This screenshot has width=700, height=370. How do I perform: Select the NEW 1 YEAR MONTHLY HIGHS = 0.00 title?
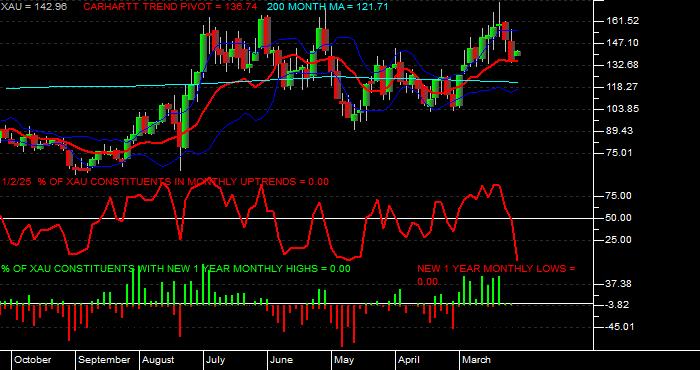[x=176, y=269]
